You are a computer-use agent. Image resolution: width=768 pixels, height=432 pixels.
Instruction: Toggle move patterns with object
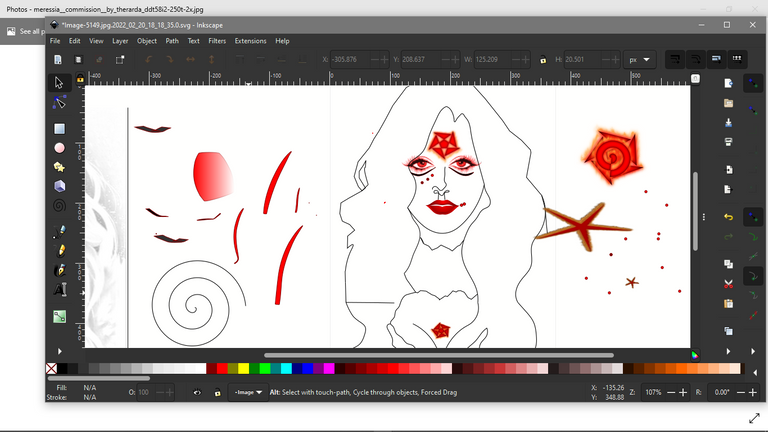coord(737,59)
